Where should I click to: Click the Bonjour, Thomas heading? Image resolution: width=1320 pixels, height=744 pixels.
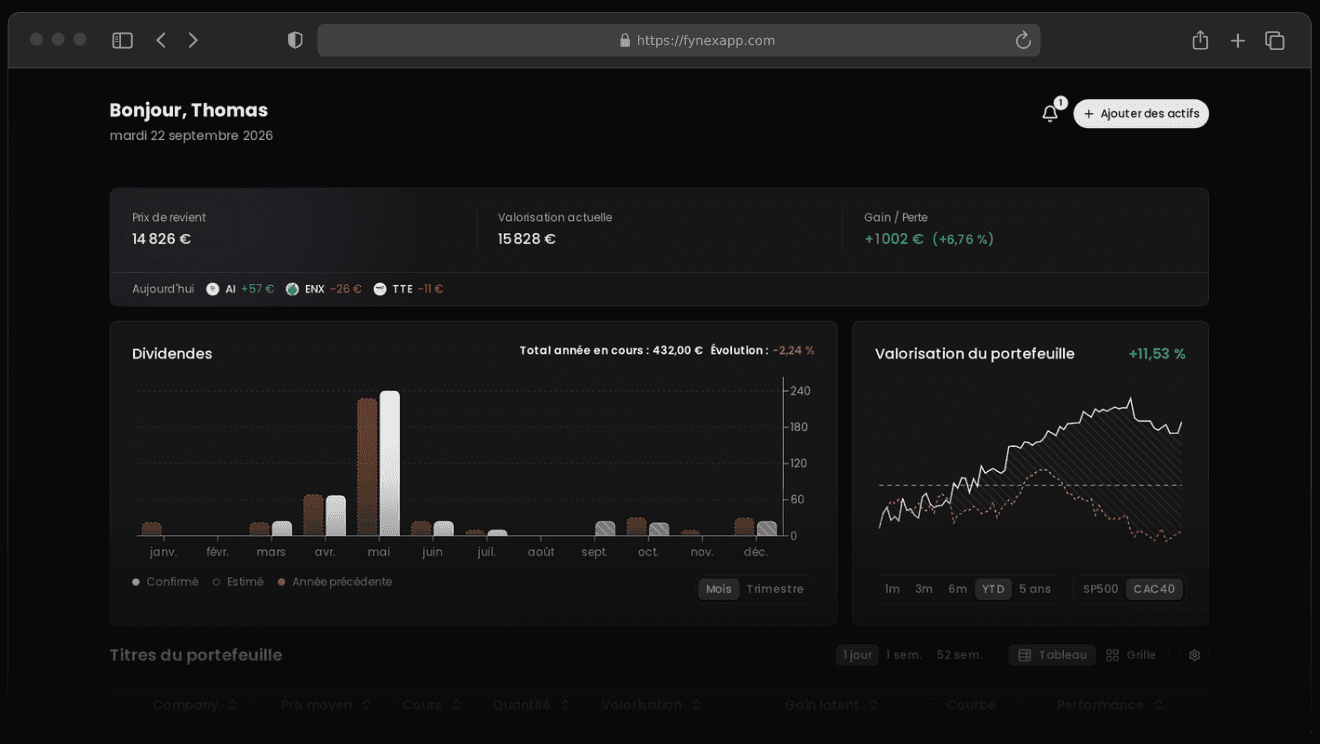189,110
